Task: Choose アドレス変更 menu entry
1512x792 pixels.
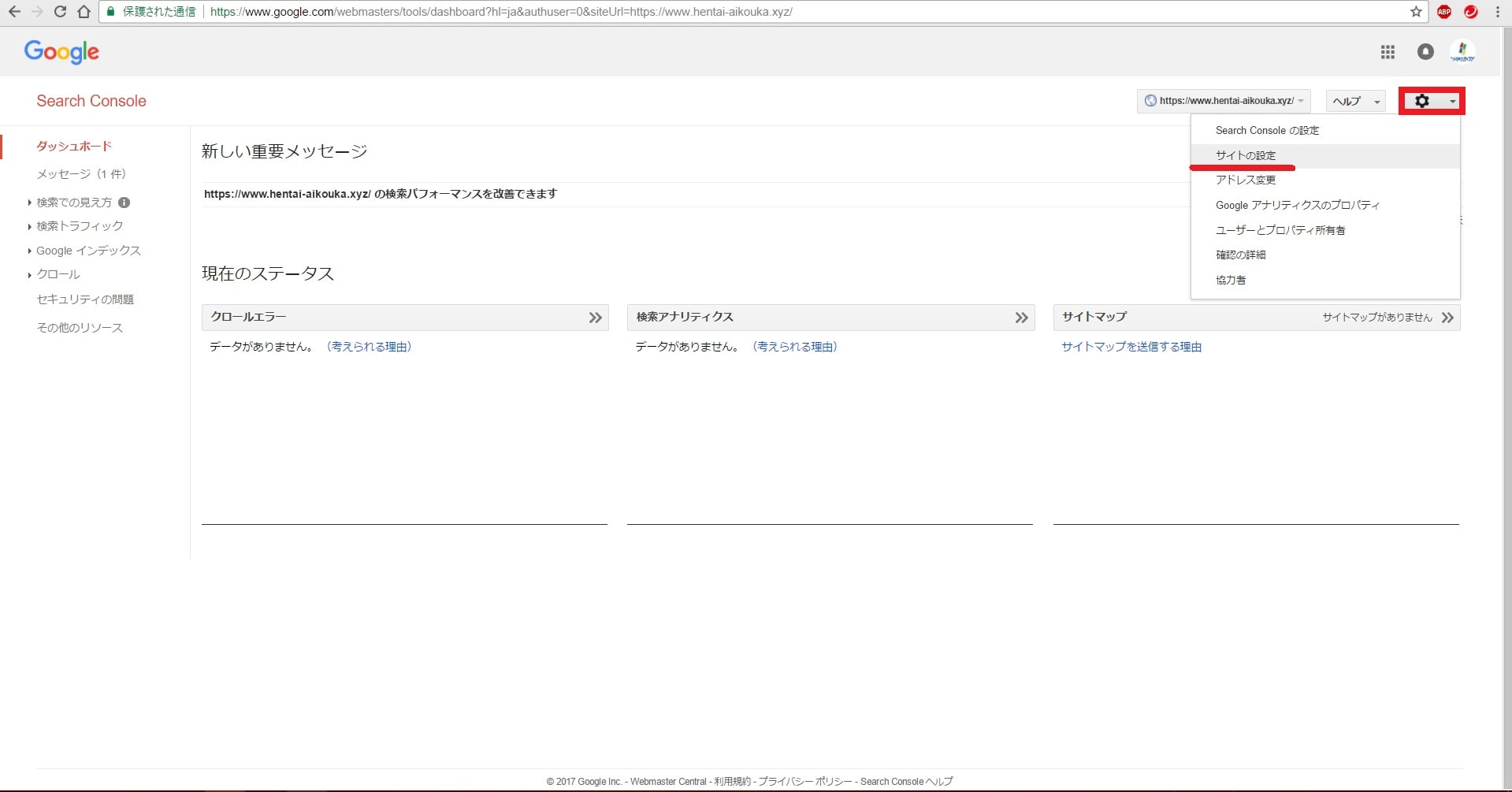Action: click(1325, 180)
